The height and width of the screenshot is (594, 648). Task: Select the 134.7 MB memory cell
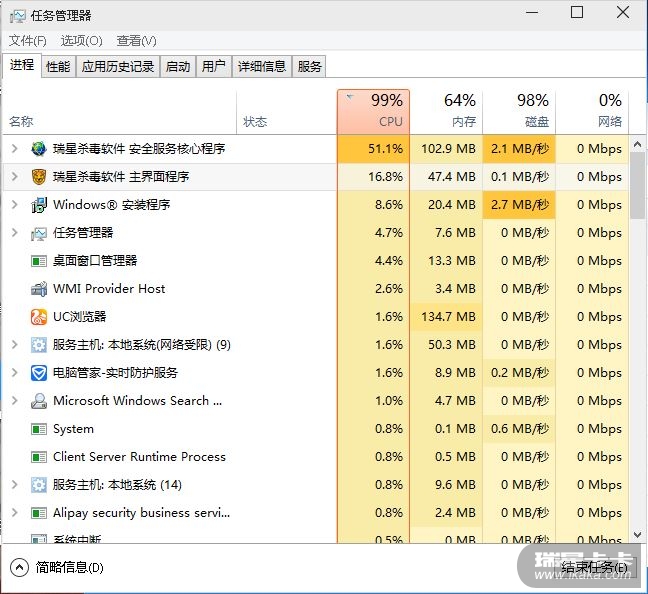(x=446, y=317)
